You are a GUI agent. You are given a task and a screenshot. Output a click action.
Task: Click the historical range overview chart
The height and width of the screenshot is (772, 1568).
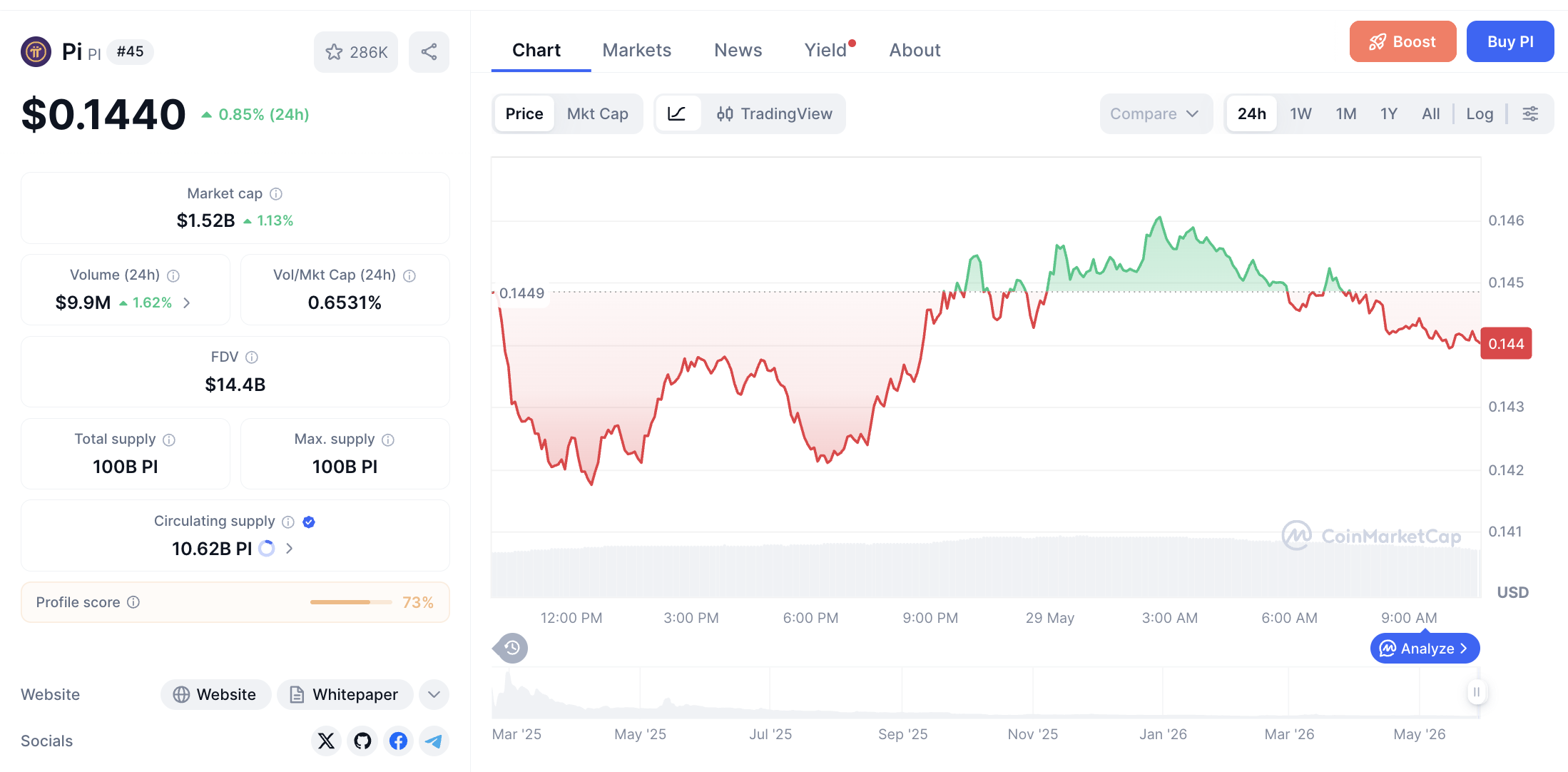coord(984,692)
